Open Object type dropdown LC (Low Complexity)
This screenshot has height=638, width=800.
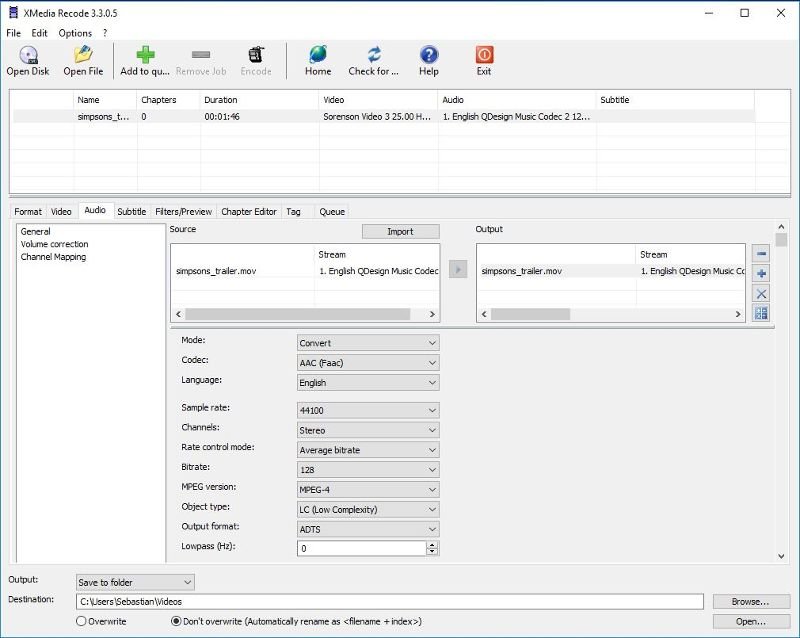click(x=368, y=509)
